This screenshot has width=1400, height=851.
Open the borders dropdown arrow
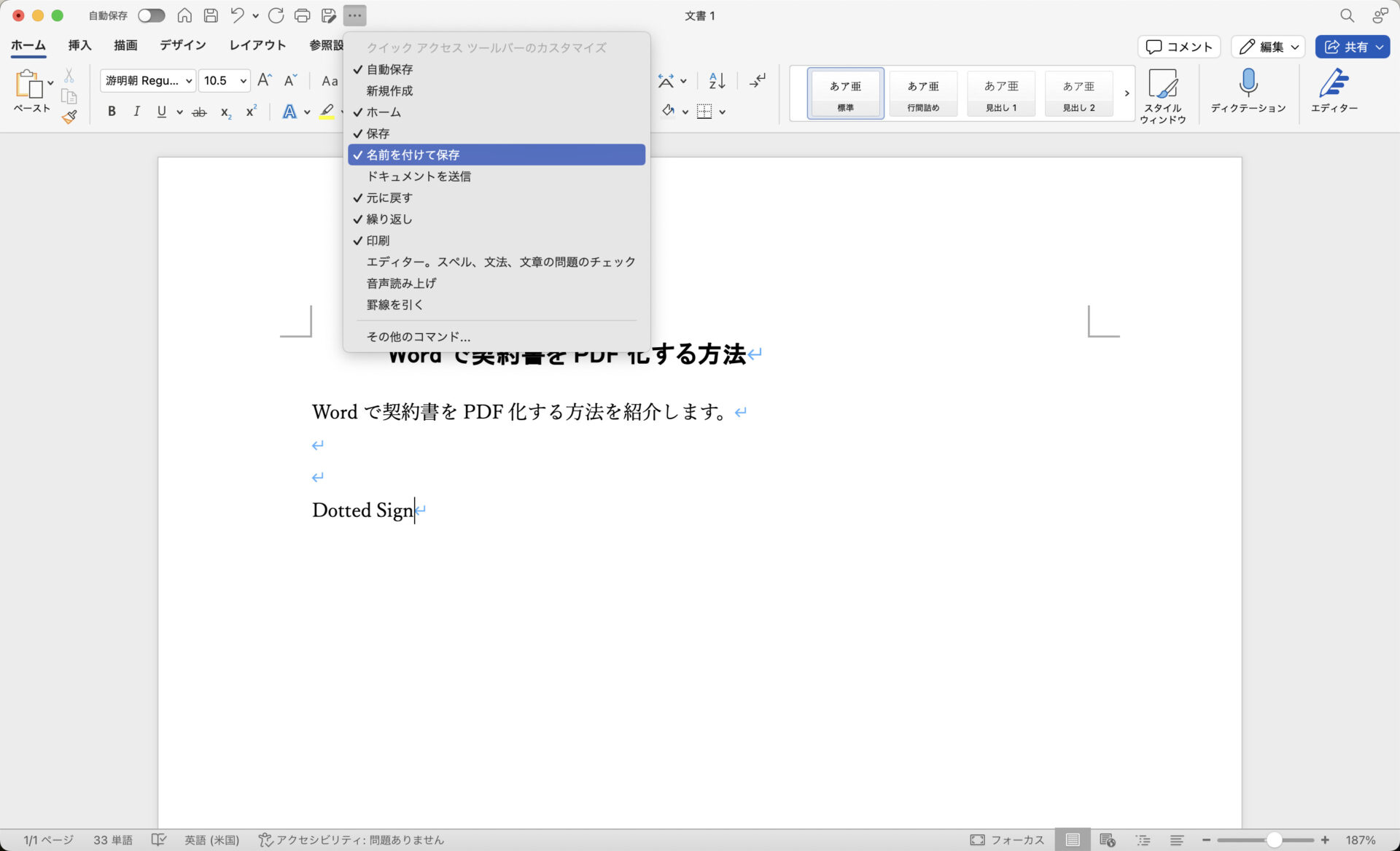[722, 112]
